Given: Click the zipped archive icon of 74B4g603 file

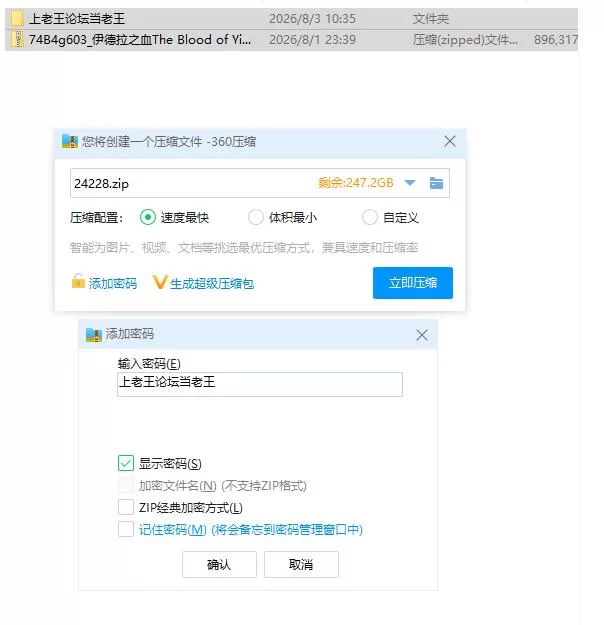Looking at the screenshot, I should 17,40.
